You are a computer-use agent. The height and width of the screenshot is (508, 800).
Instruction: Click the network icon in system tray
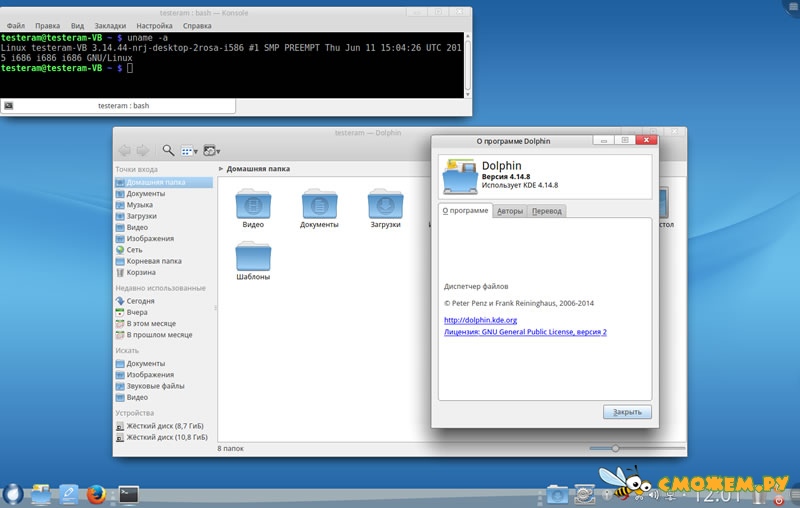[x=671, y=495]
